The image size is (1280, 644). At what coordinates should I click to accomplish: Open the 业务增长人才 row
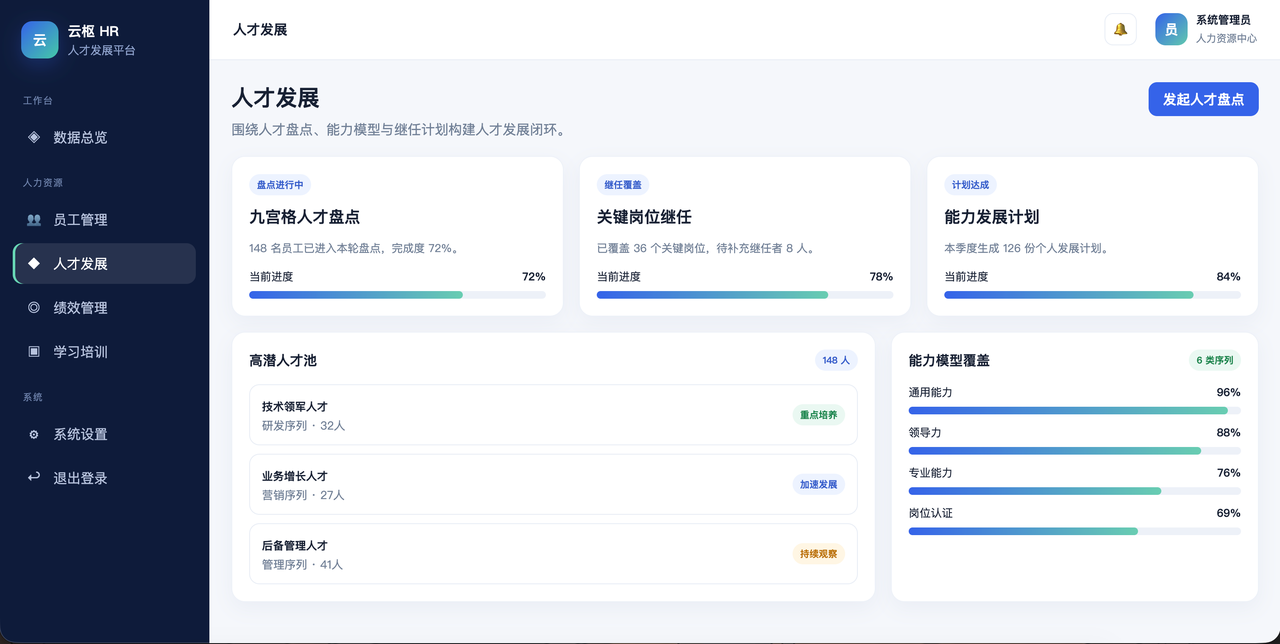point(553,484)
